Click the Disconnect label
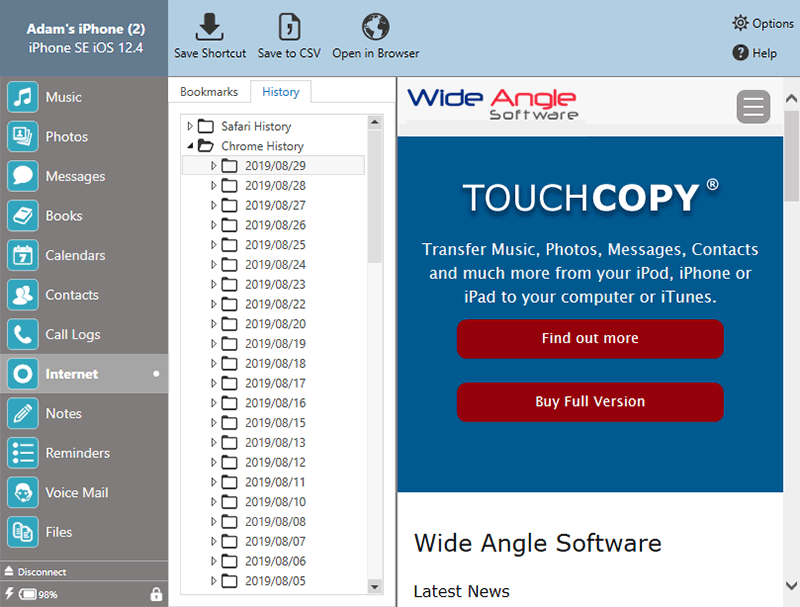Screen dimensions: 800x607 42,572
